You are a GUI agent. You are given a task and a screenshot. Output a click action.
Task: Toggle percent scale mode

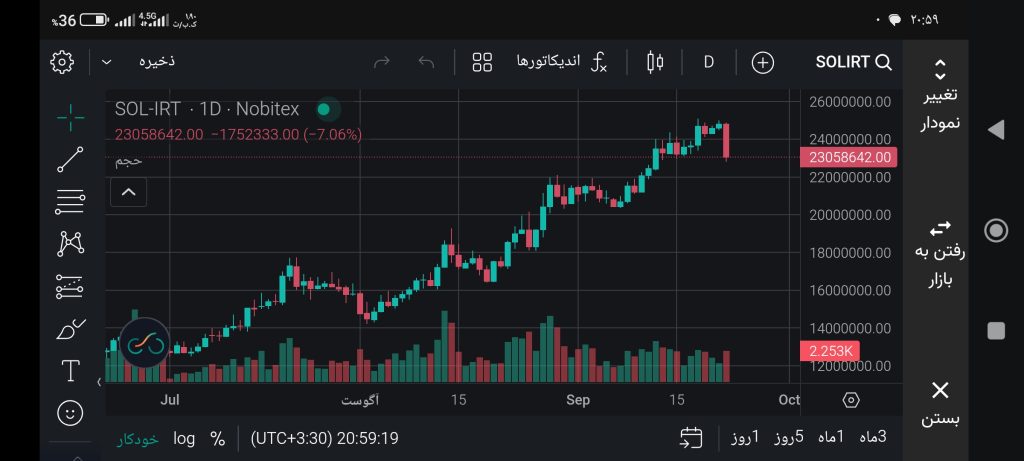(217, 438)
